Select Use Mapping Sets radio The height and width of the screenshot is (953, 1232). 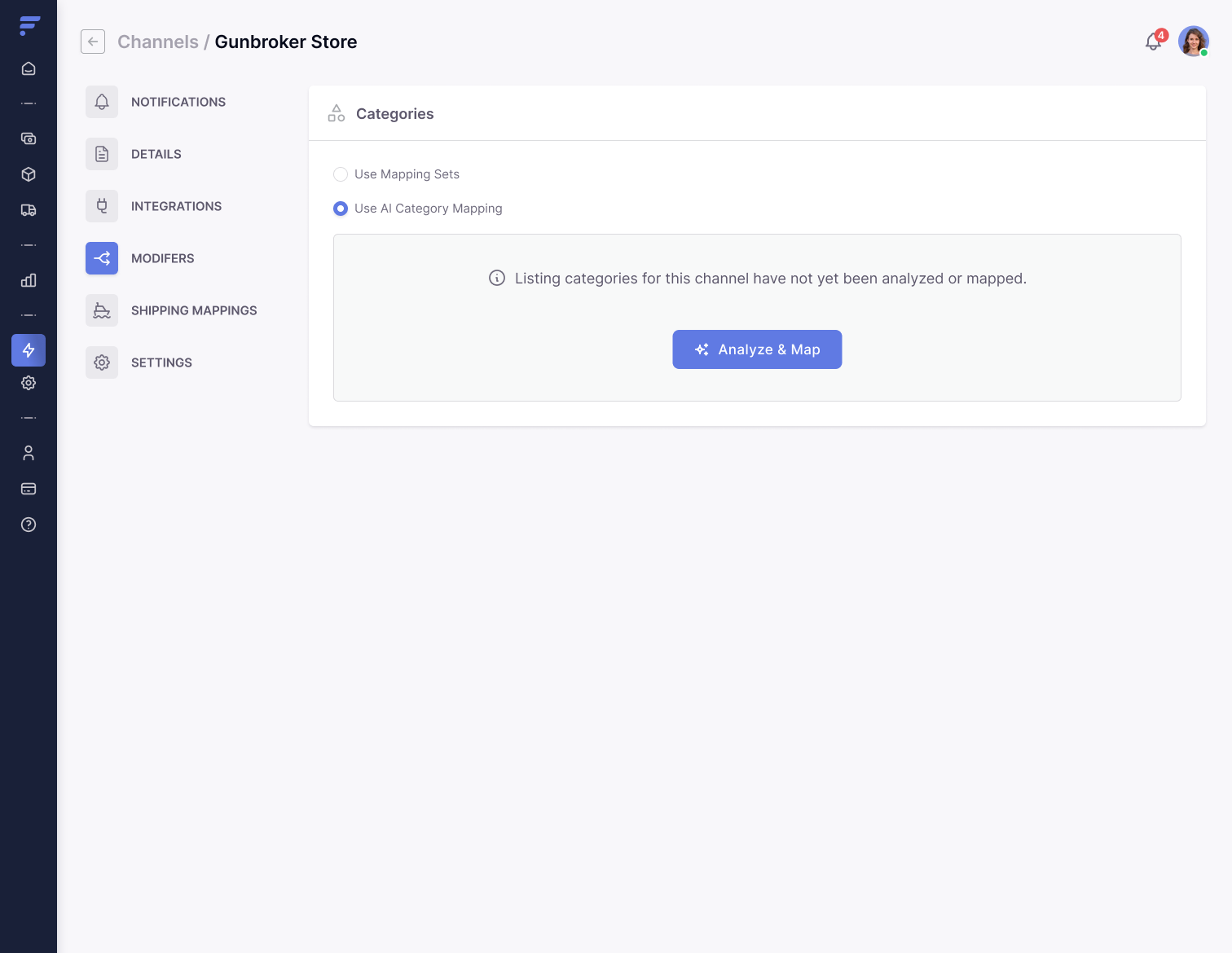(341, 174)
